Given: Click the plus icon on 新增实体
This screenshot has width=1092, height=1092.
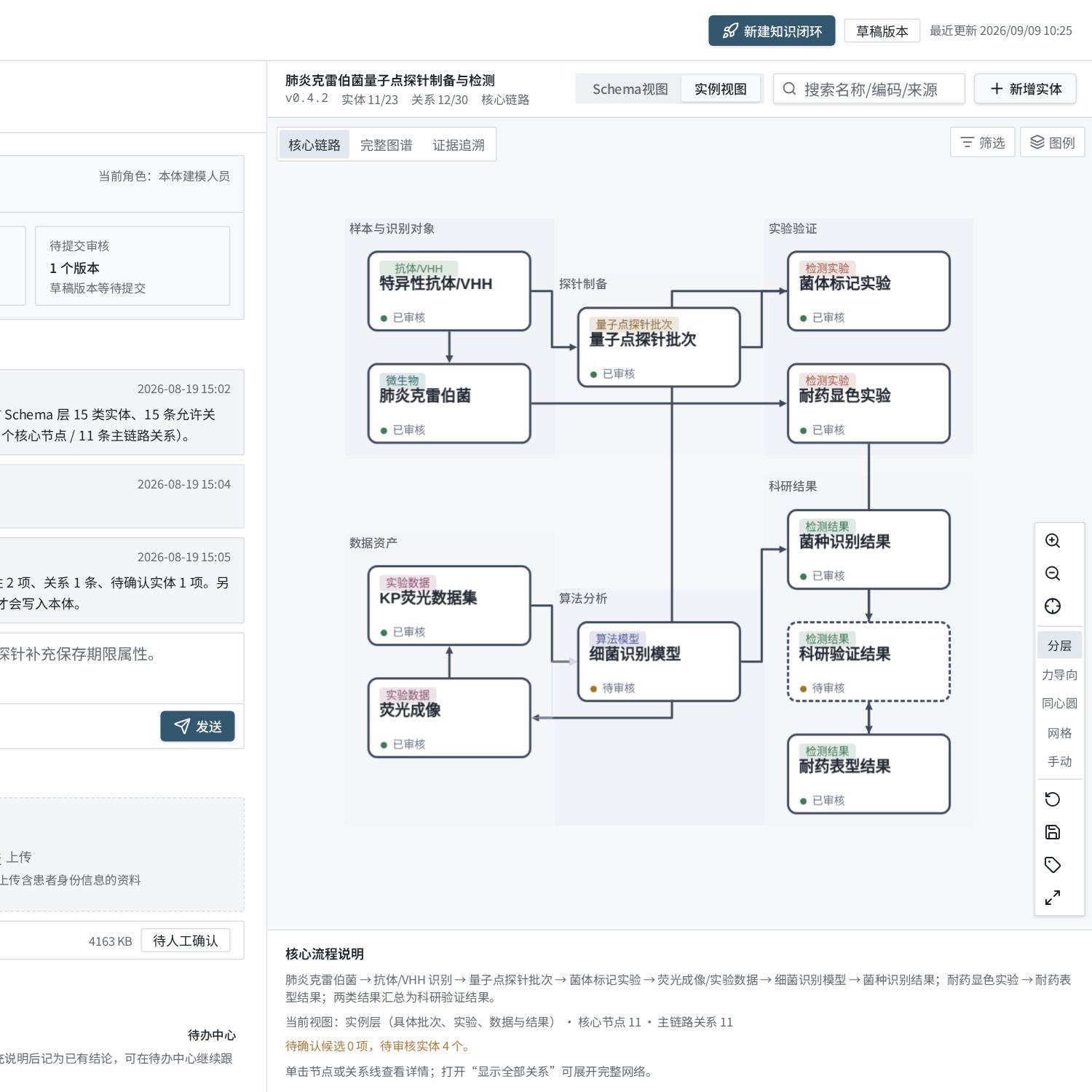Looking at the screenshot, I should point(997,89).
